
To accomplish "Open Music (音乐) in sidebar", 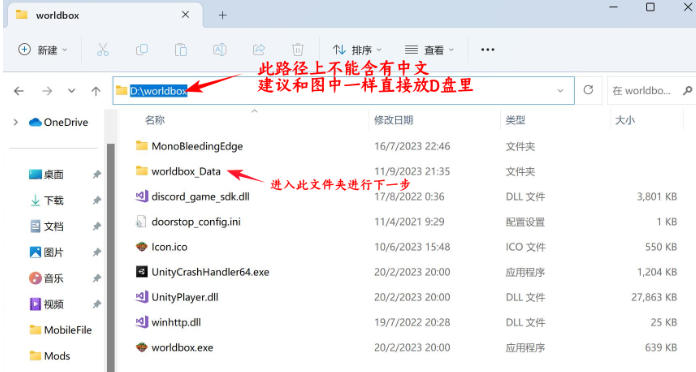I will [46, 278].
